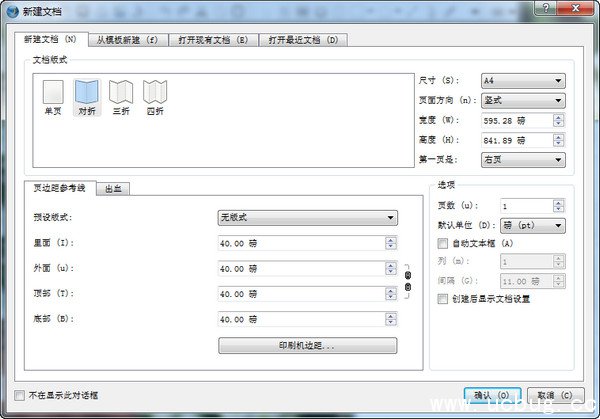This screenshot has width=600, height=419.
Task: Toggle the margin link chain icon
Action: pos(407,280)
